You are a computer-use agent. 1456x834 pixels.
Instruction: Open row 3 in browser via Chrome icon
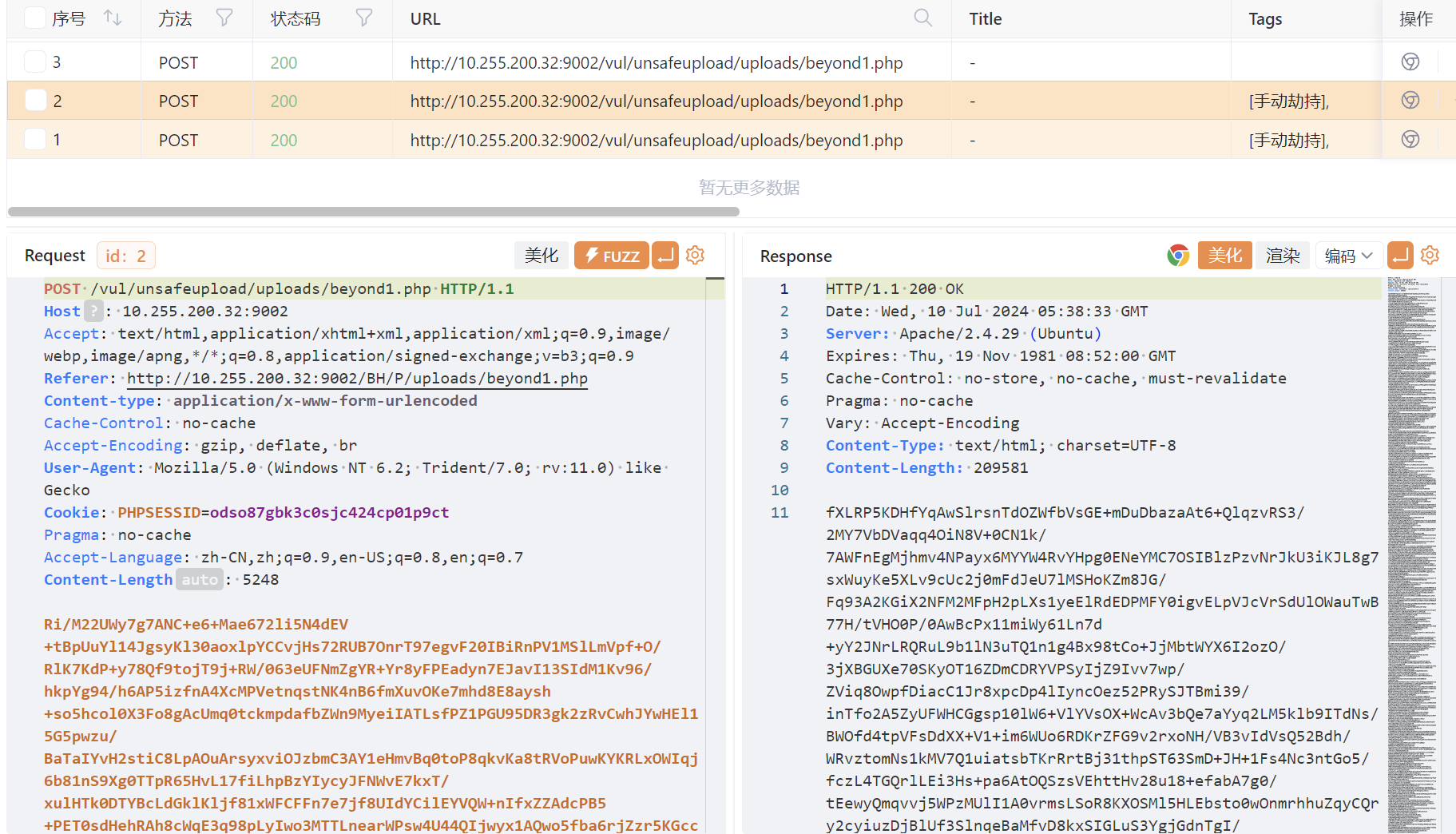pos(1410,62)
